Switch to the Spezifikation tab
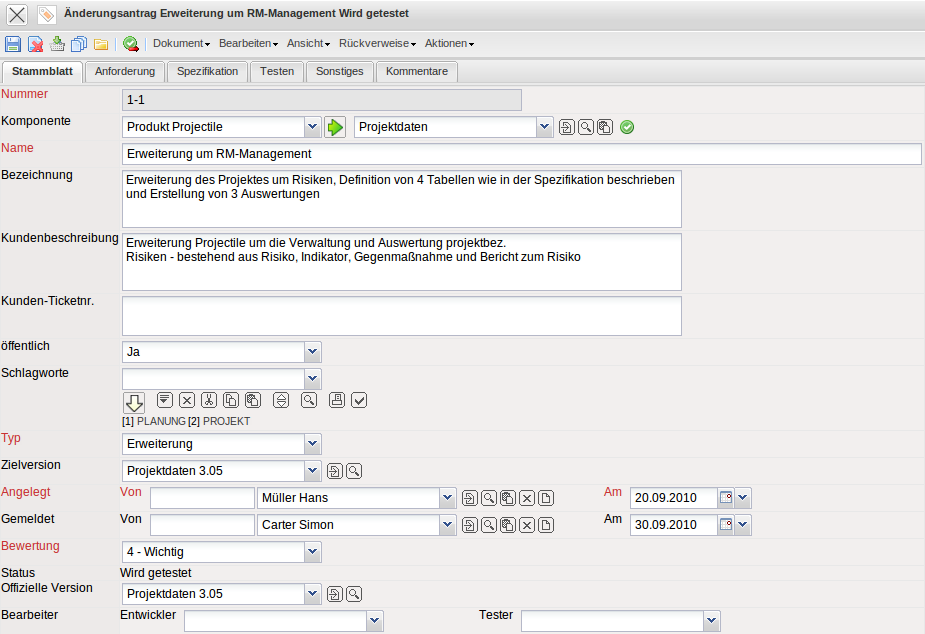 coord(207,72)
